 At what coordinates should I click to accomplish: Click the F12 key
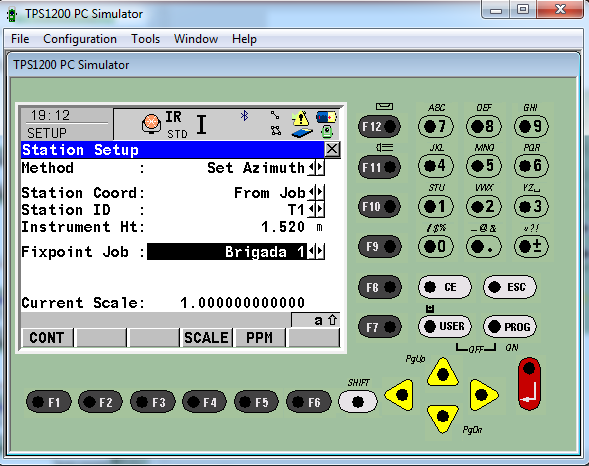pyautogui.click(x=380, y=126)
